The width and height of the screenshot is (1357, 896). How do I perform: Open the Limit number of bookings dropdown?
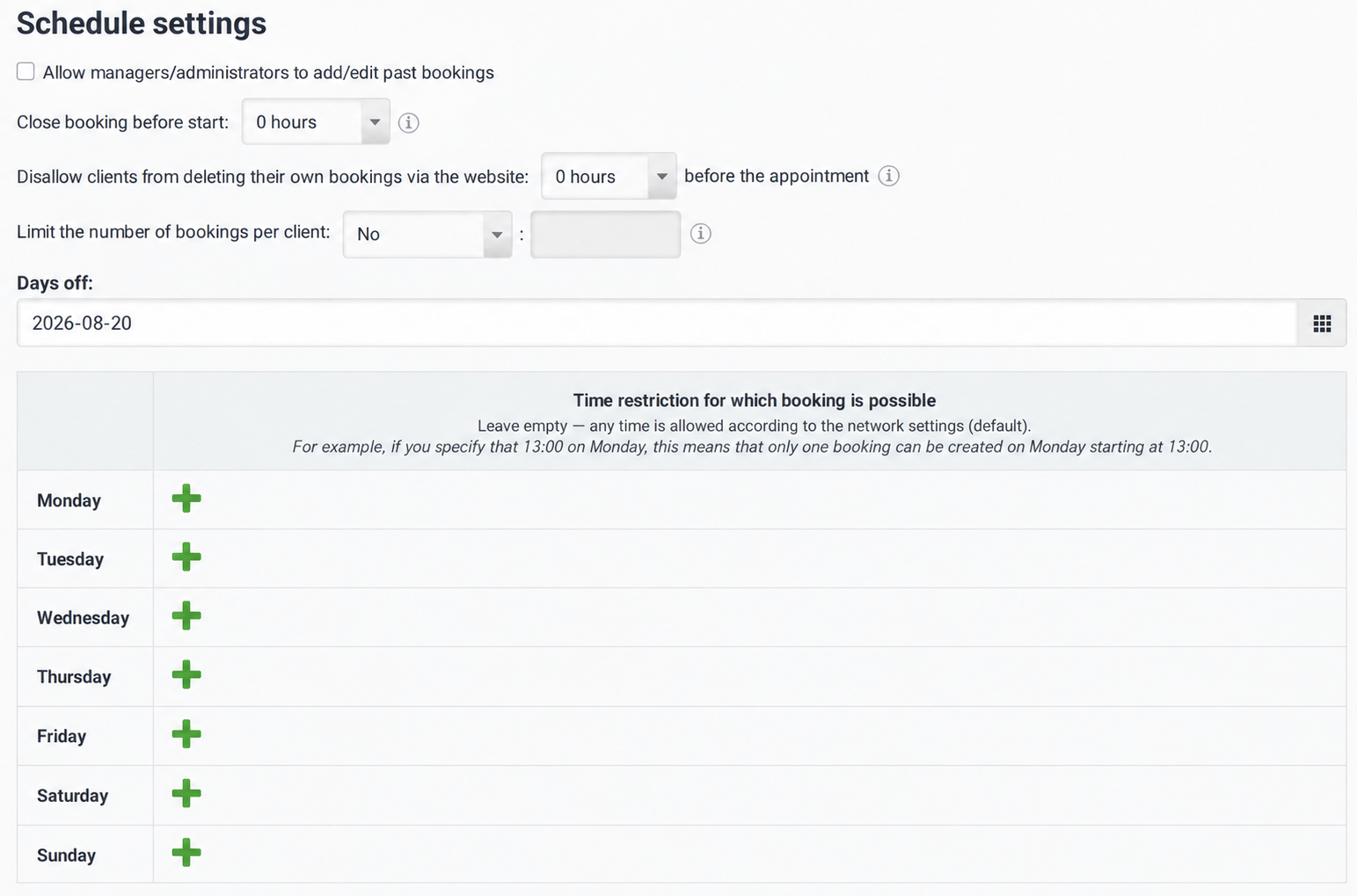click(x=427, y=234)
